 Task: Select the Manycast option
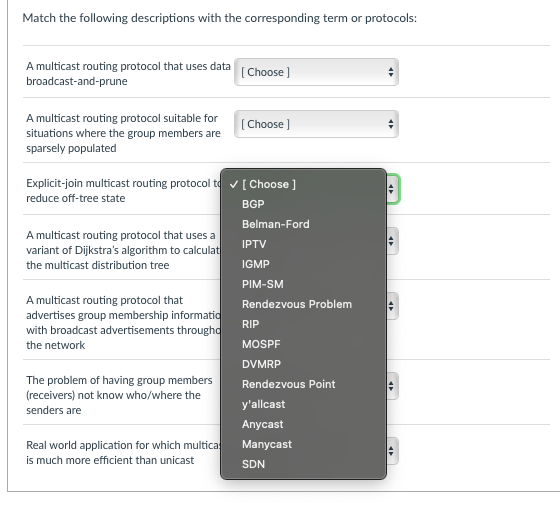click(x=303, y=444)
